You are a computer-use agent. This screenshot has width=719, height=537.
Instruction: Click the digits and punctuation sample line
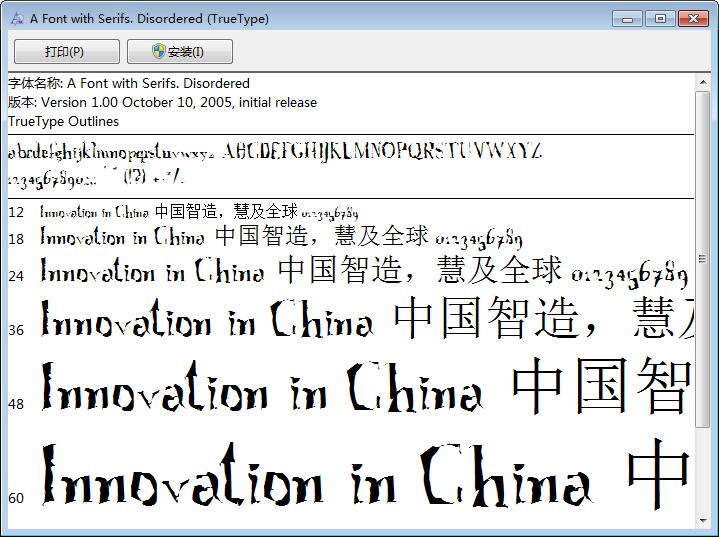pyautogui.click(x=96, y=177)
